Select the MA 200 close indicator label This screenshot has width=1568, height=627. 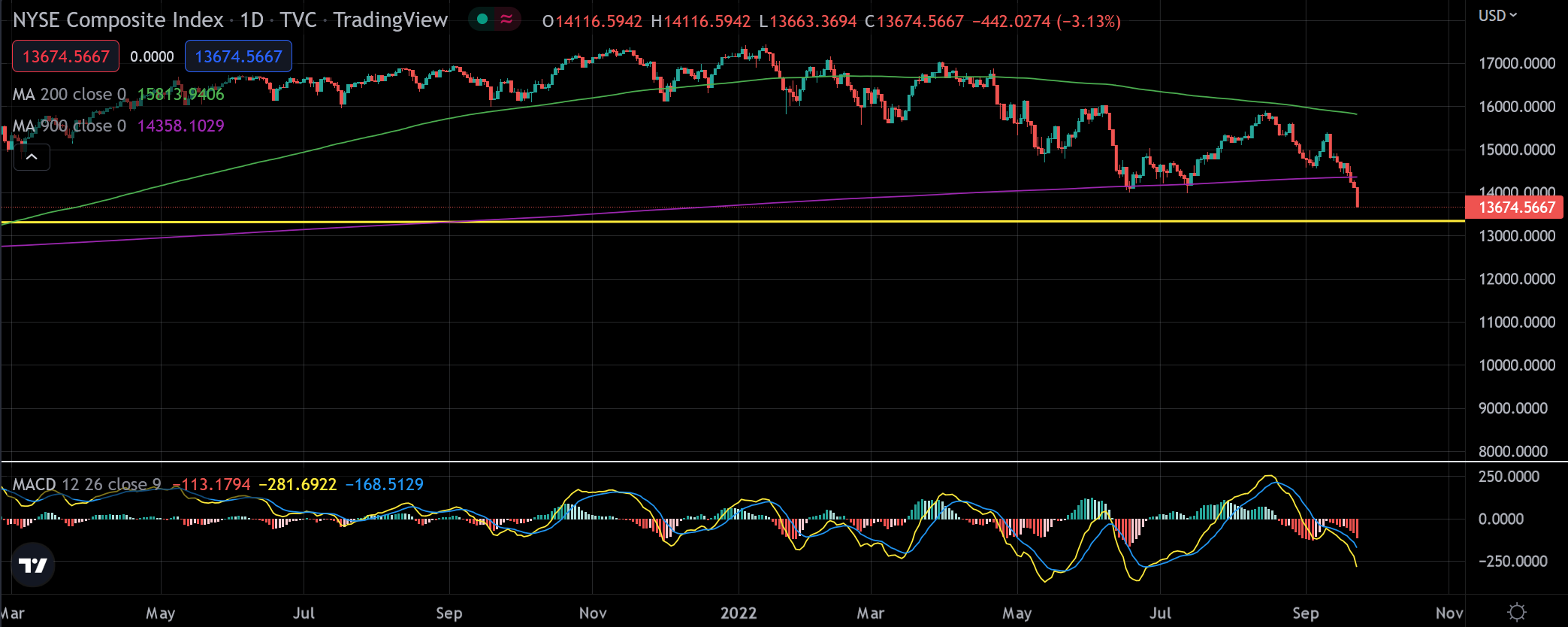coord(69,94)
